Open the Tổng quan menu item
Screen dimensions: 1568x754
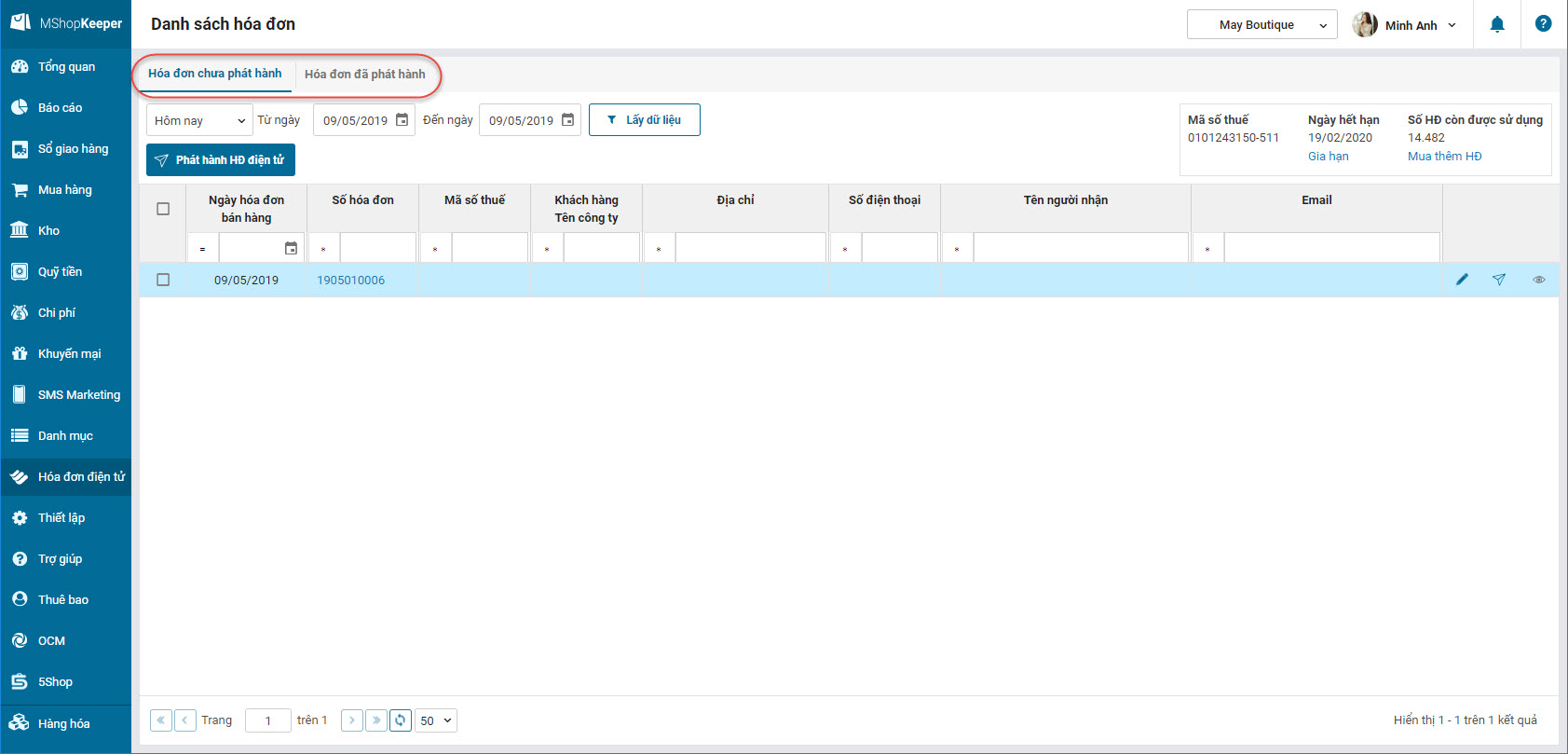[x=66, y=67]
